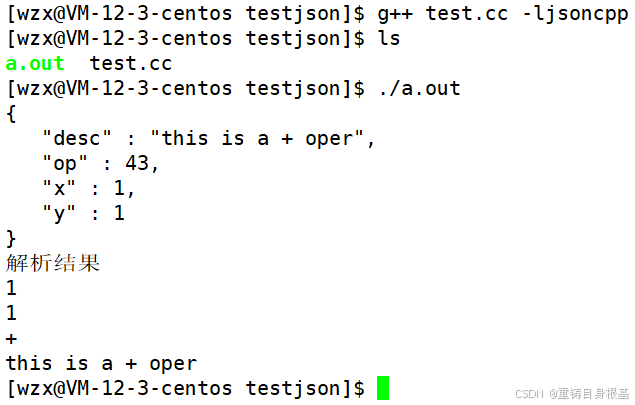This screenshot has height=405, width=635.
Task: Click the green a.out file name
Action: (x=35, y=63)
